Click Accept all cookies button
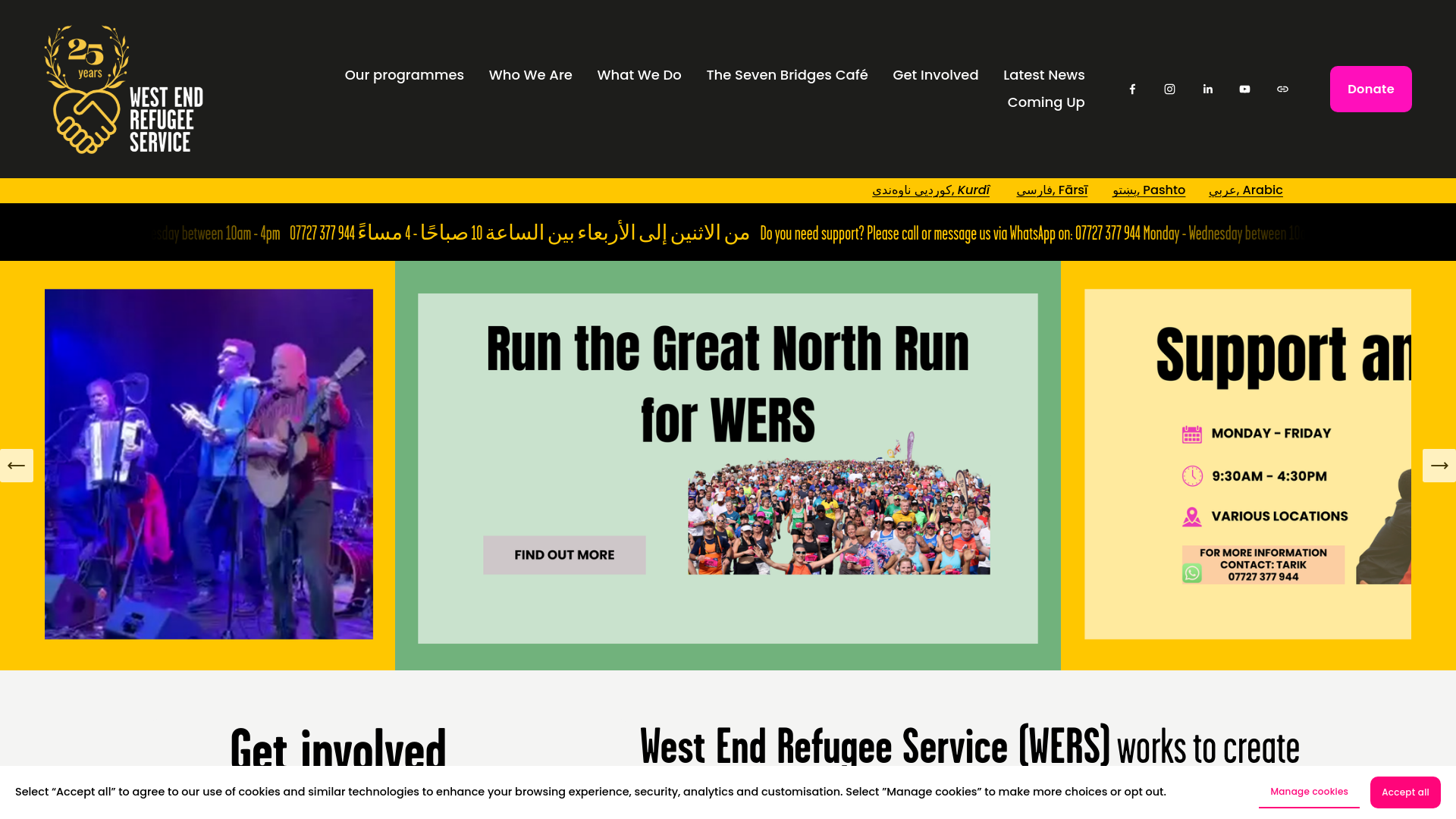This screenshot has width=1456, height=819. click(x=1405, y=792)
